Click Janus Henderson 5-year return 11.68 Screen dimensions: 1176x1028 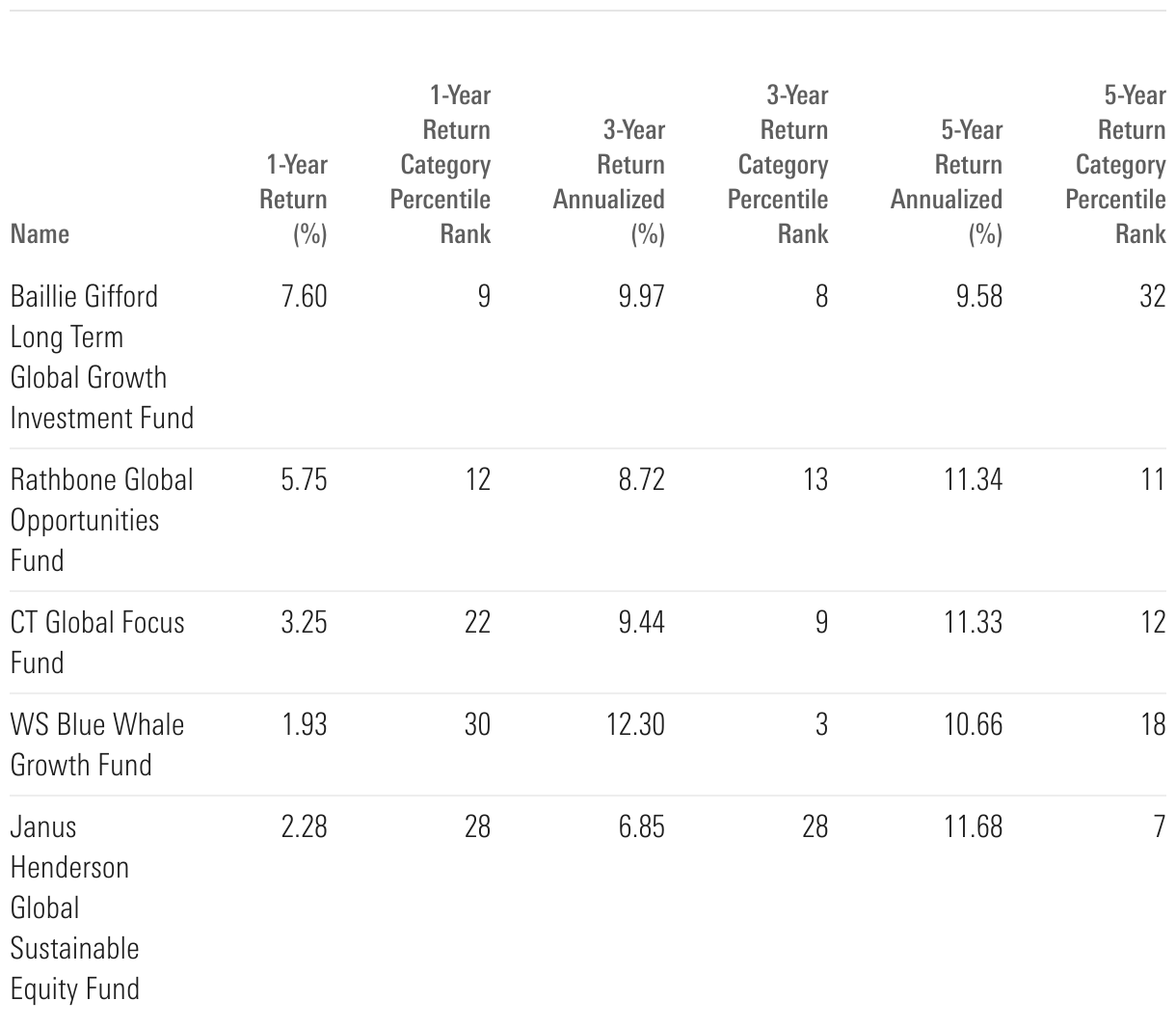(974, 826)
